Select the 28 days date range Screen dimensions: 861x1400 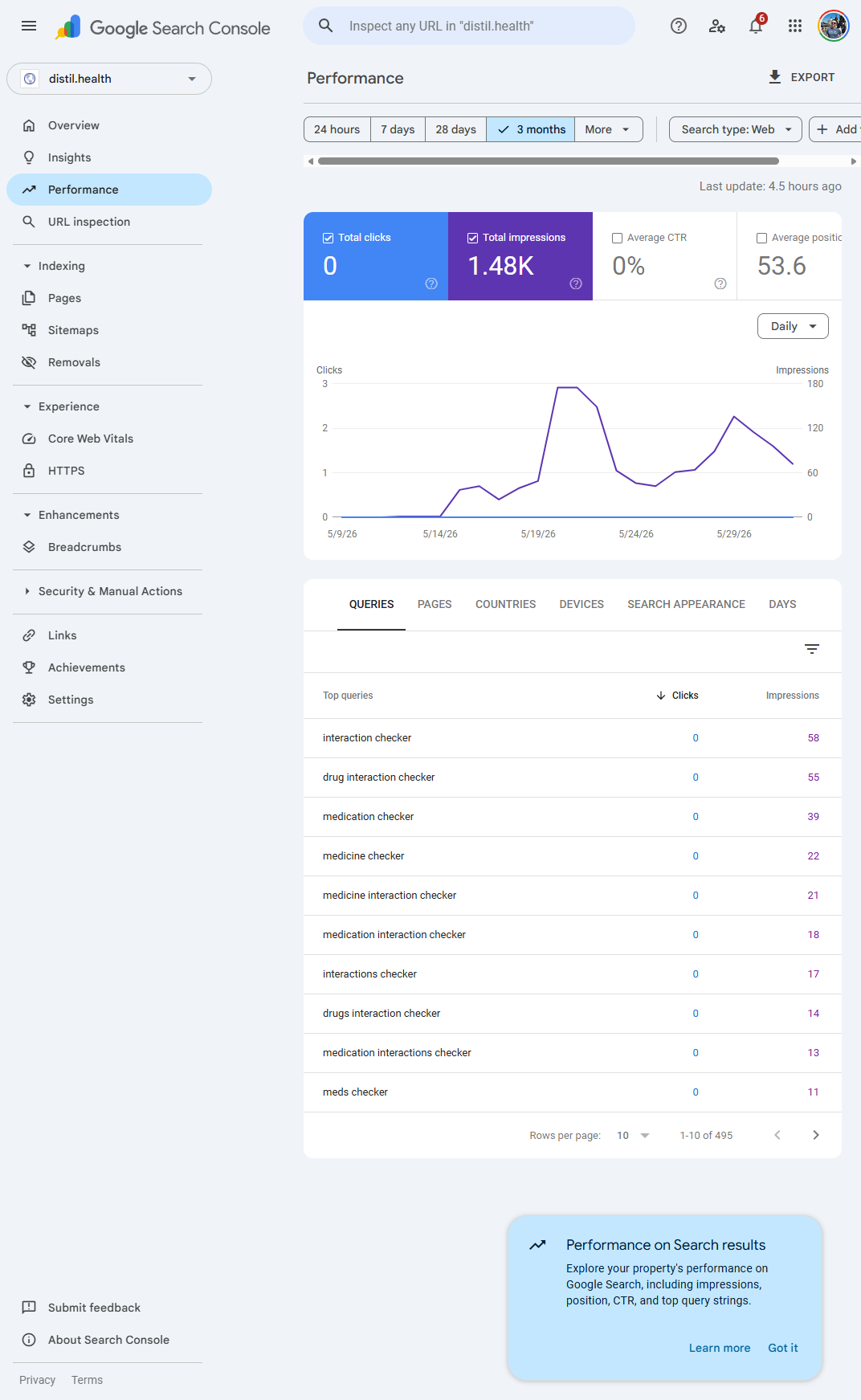coord(455,129)
